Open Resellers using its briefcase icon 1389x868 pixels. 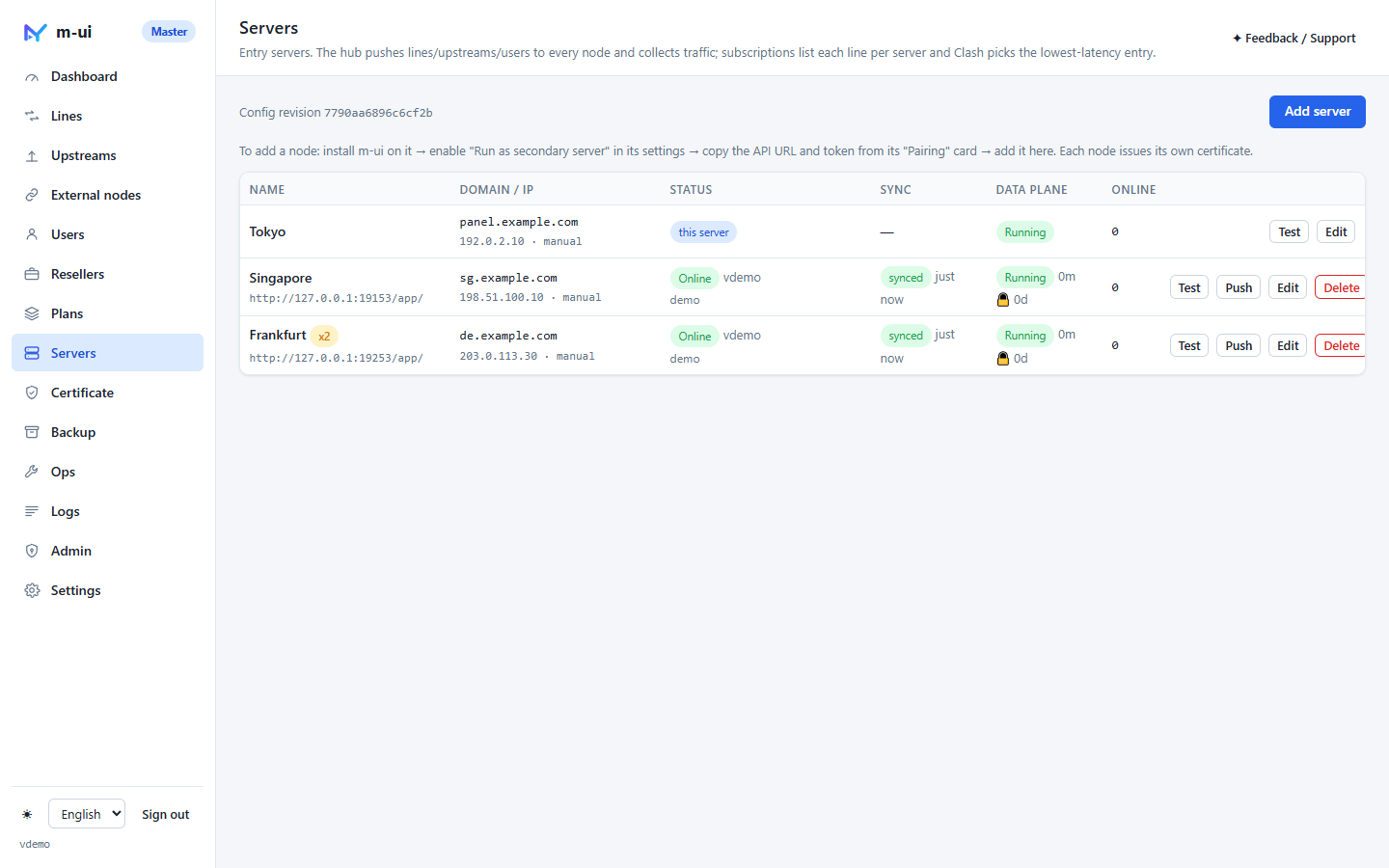[x=32, y=275]
